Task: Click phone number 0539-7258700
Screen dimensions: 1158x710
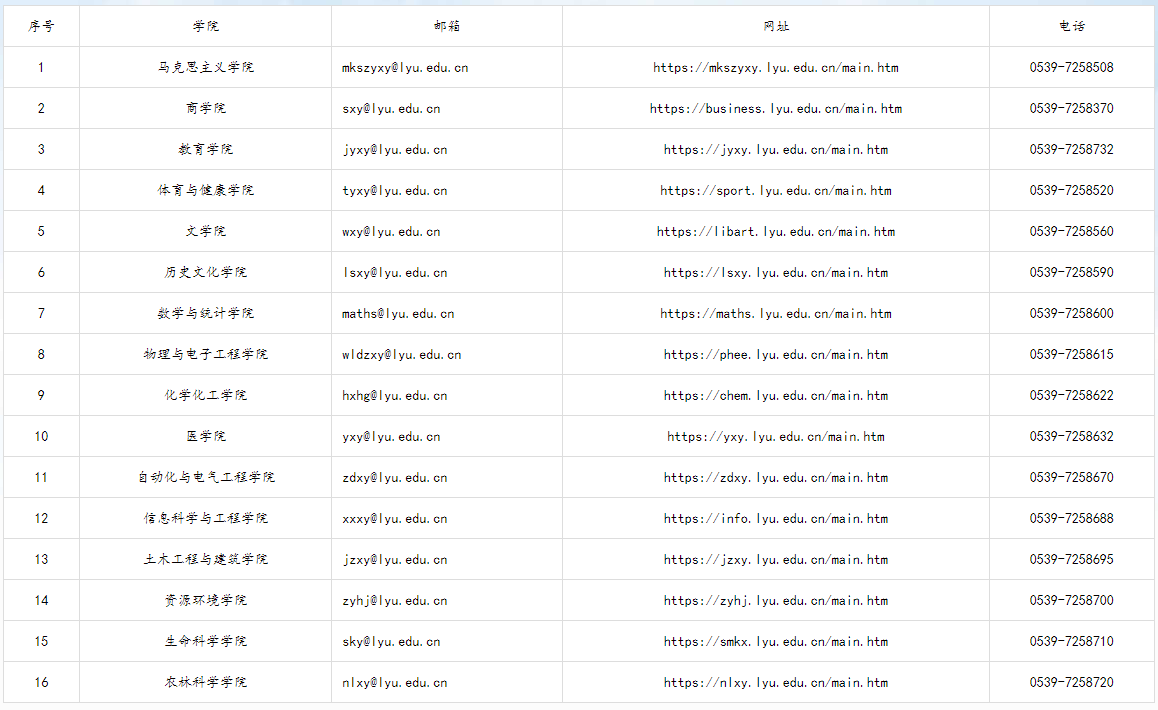Action: (1072, 601)
